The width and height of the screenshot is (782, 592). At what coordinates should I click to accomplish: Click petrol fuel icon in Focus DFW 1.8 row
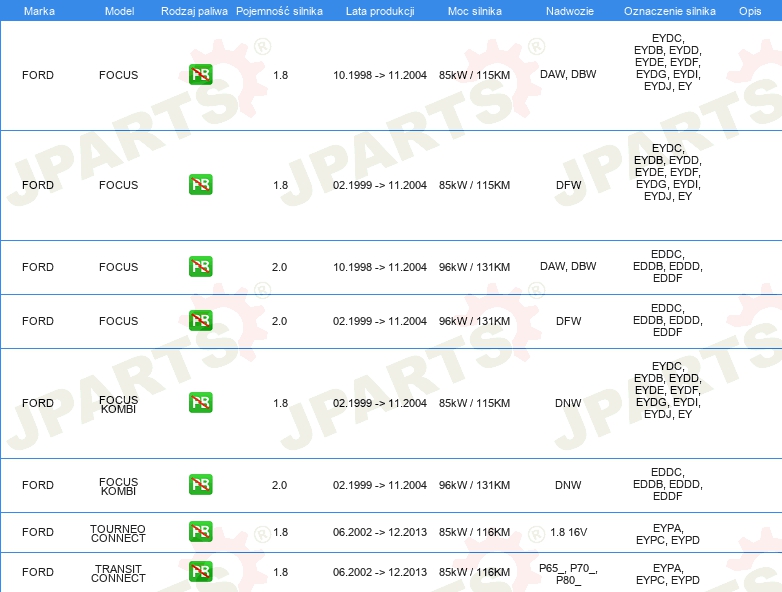pyautogui.click(x=200, y=185)
